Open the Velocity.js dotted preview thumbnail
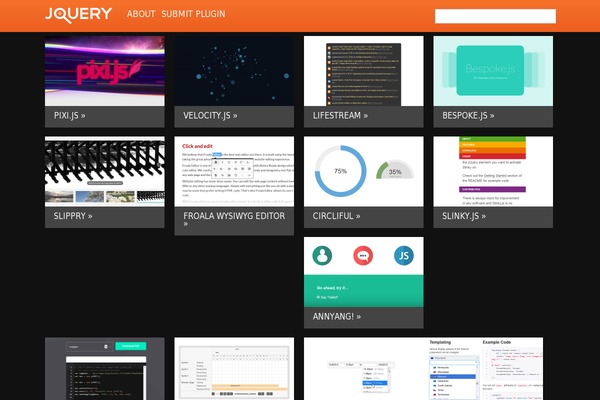Screen dimensions: 600x400 pos(234,71)
